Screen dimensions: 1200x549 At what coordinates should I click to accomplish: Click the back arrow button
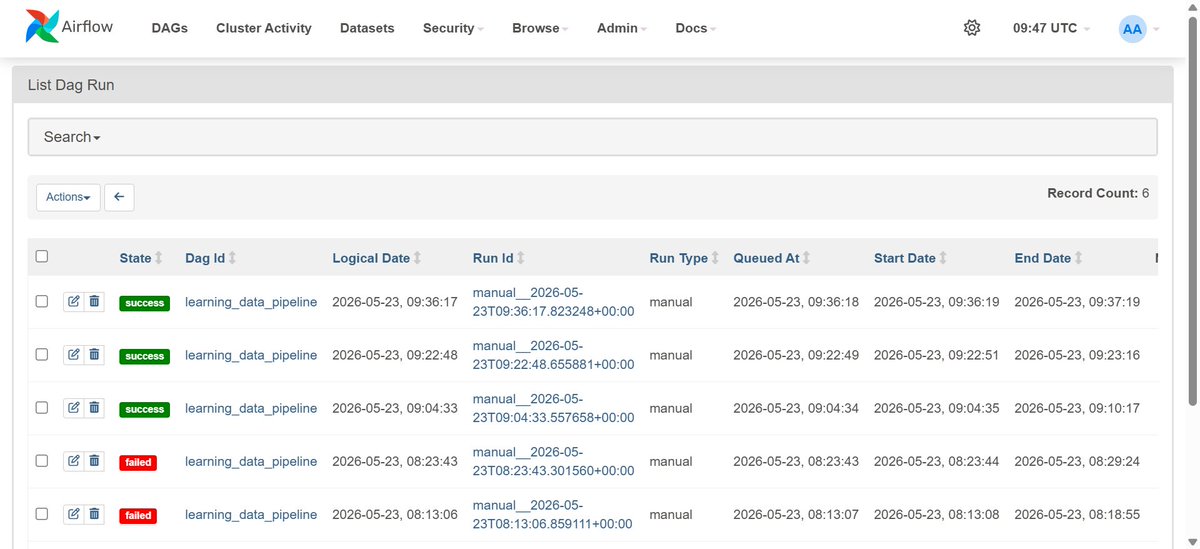pyautogui.click(x=119, y=197)
